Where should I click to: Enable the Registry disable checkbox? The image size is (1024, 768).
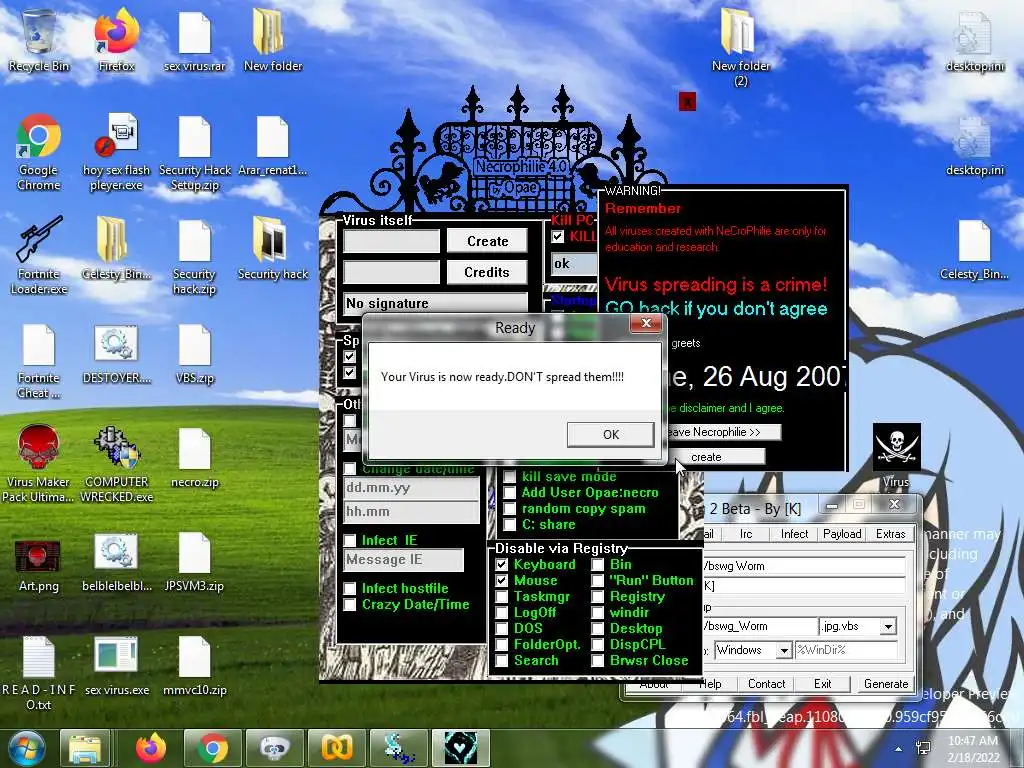click(x=598, y=596)
